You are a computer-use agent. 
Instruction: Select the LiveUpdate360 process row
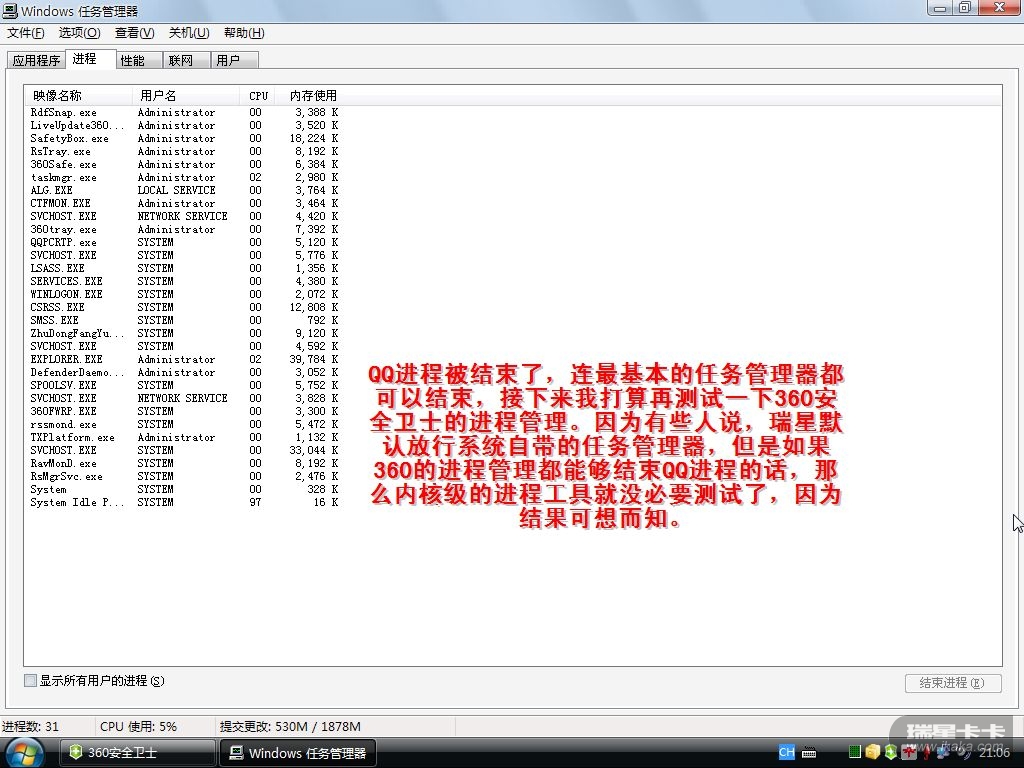[x=184, y=125]
